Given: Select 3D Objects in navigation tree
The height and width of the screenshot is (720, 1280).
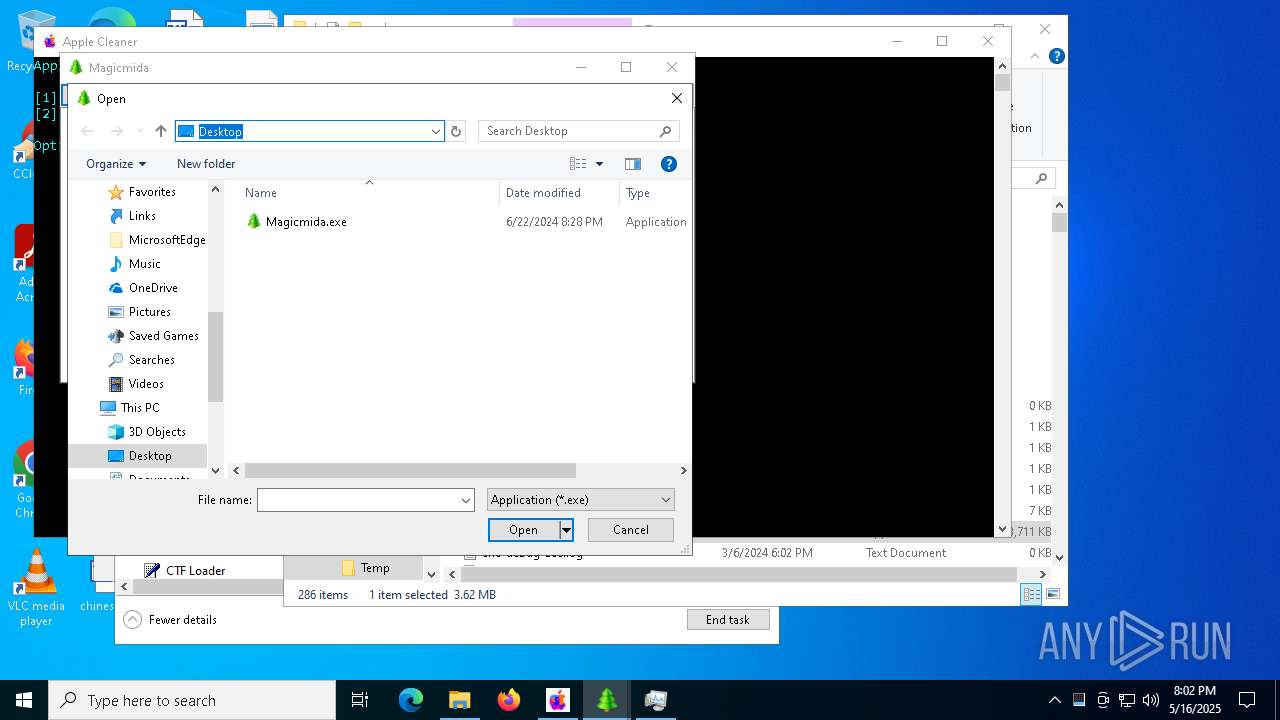Looking at the screenshot, I should pos(157,432).
